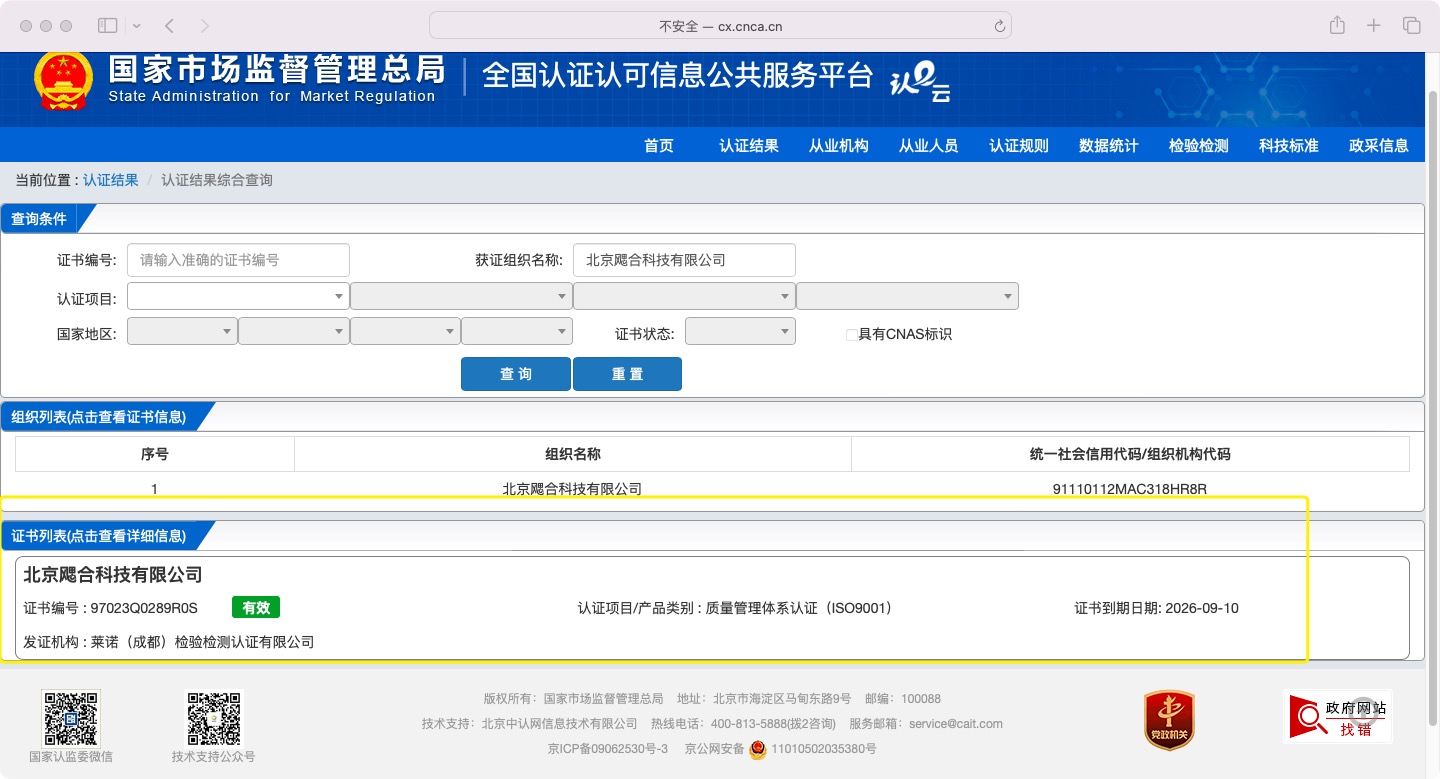Click 查询条件 section header tab
This screenshot has width=1440, height=779.
[46, 218]
